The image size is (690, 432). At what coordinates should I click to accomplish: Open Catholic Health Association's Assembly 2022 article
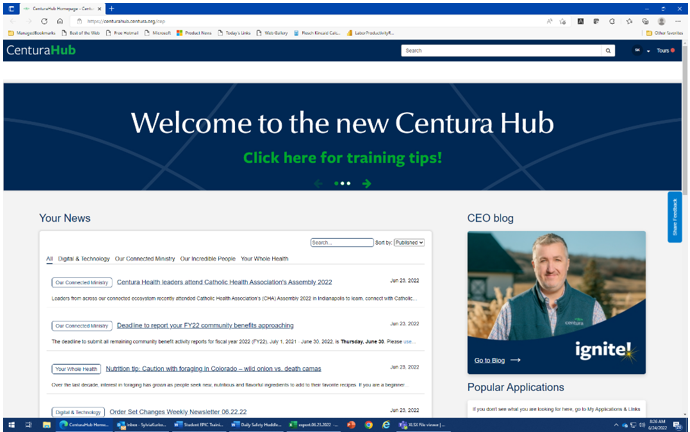pyautogui.click(x=224, y=282)
